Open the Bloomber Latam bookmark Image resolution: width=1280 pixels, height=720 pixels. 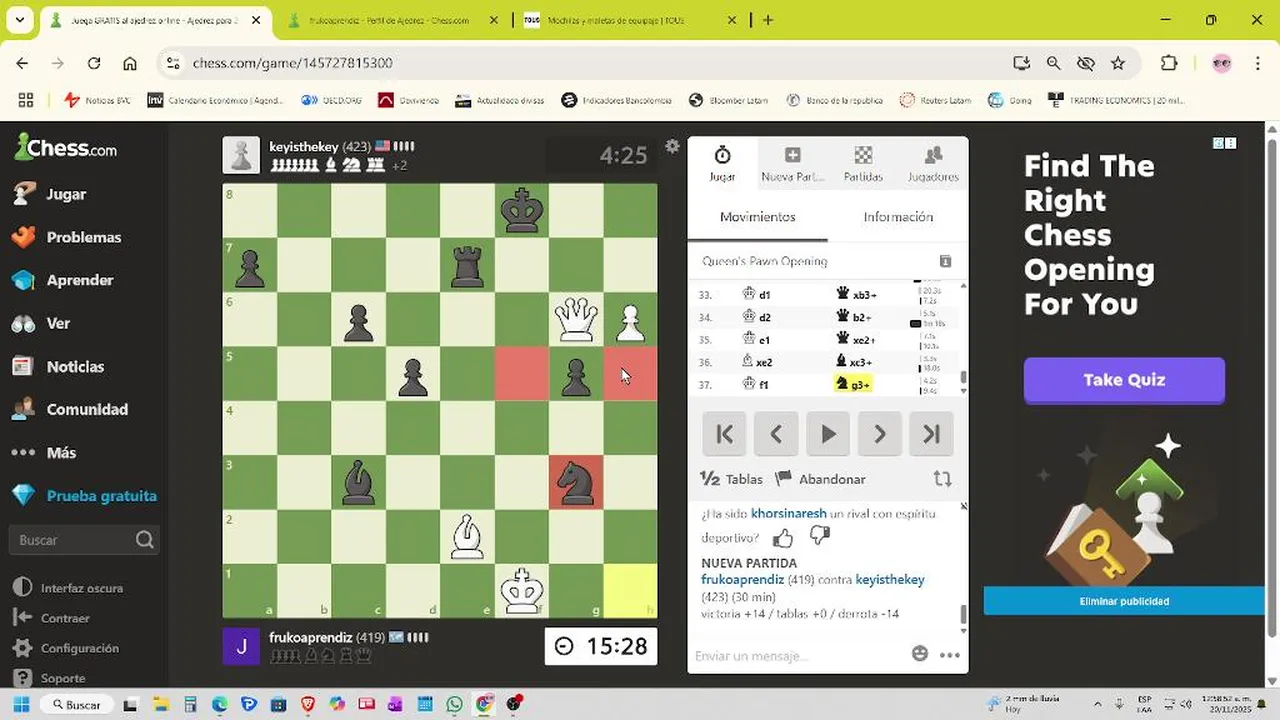pos(729,100)
